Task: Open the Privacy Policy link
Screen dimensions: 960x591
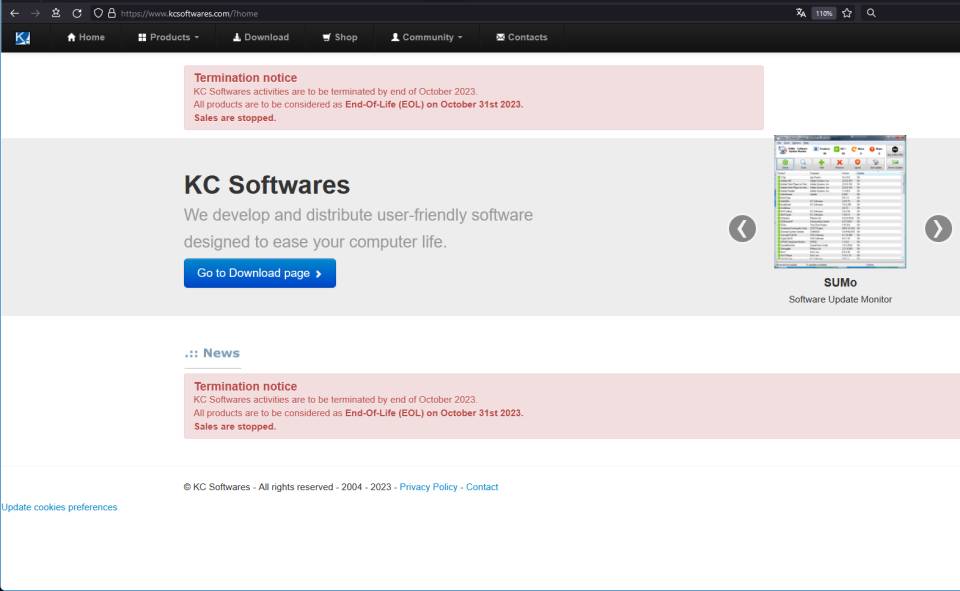Action: 426,486
